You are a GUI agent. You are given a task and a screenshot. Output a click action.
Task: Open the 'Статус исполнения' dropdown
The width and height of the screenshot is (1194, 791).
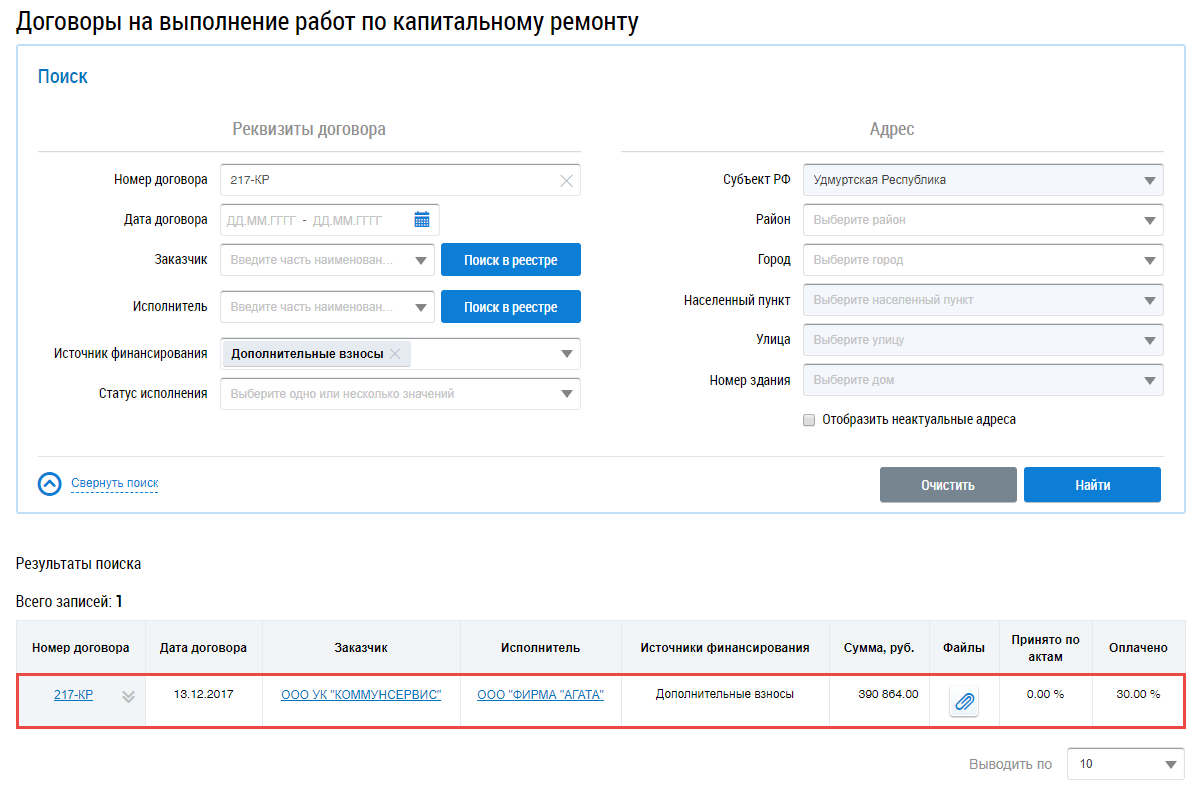[566, 394]
